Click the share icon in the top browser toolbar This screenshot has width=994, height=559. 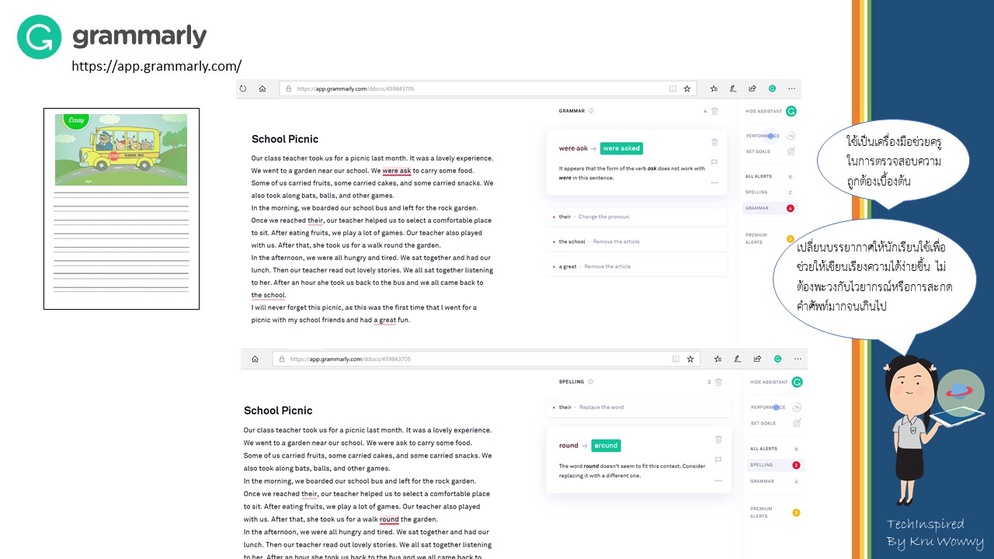752,89
